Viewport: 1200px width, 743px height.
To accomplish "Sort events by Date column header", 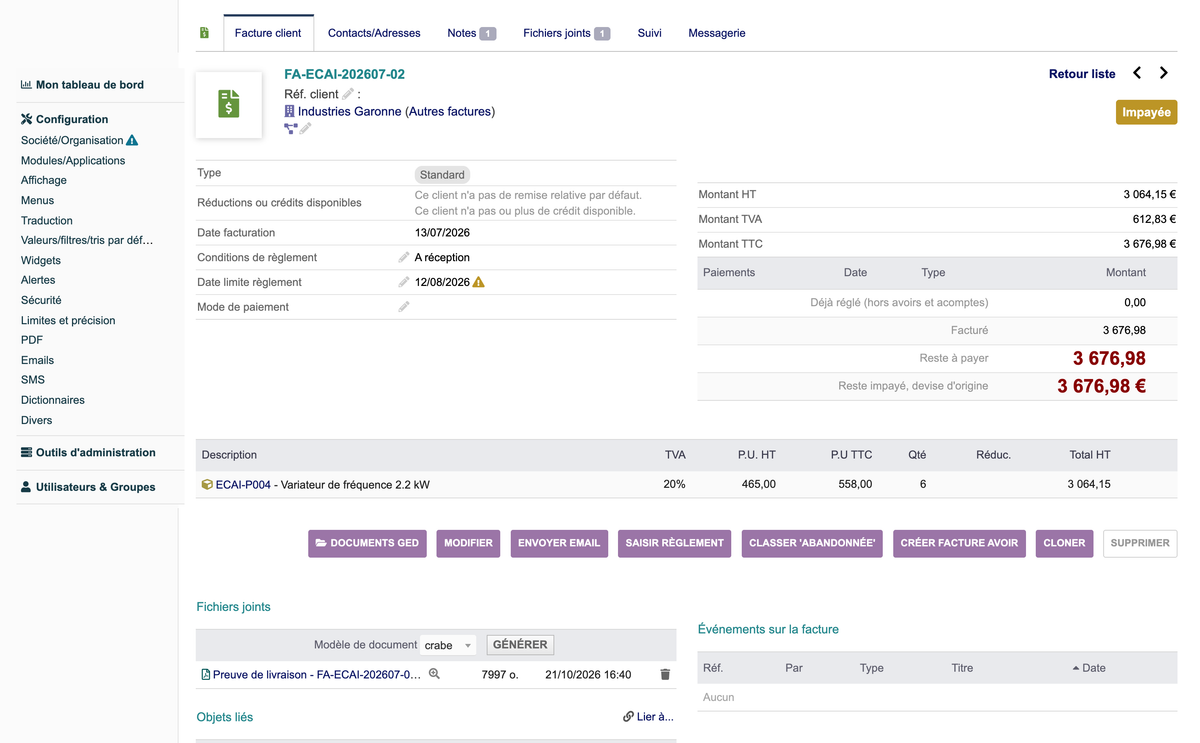I will click(x=1088, y=668).
